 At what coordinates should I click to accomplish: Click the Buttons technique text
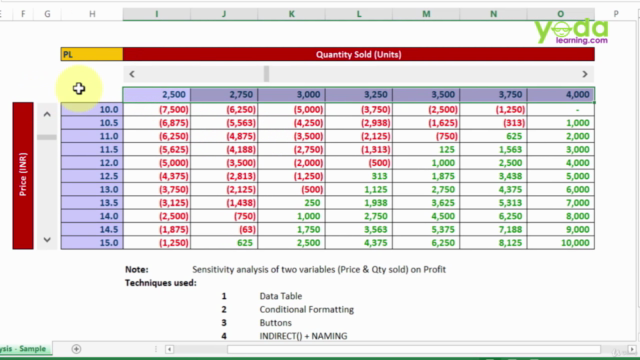tap(276, 323)
